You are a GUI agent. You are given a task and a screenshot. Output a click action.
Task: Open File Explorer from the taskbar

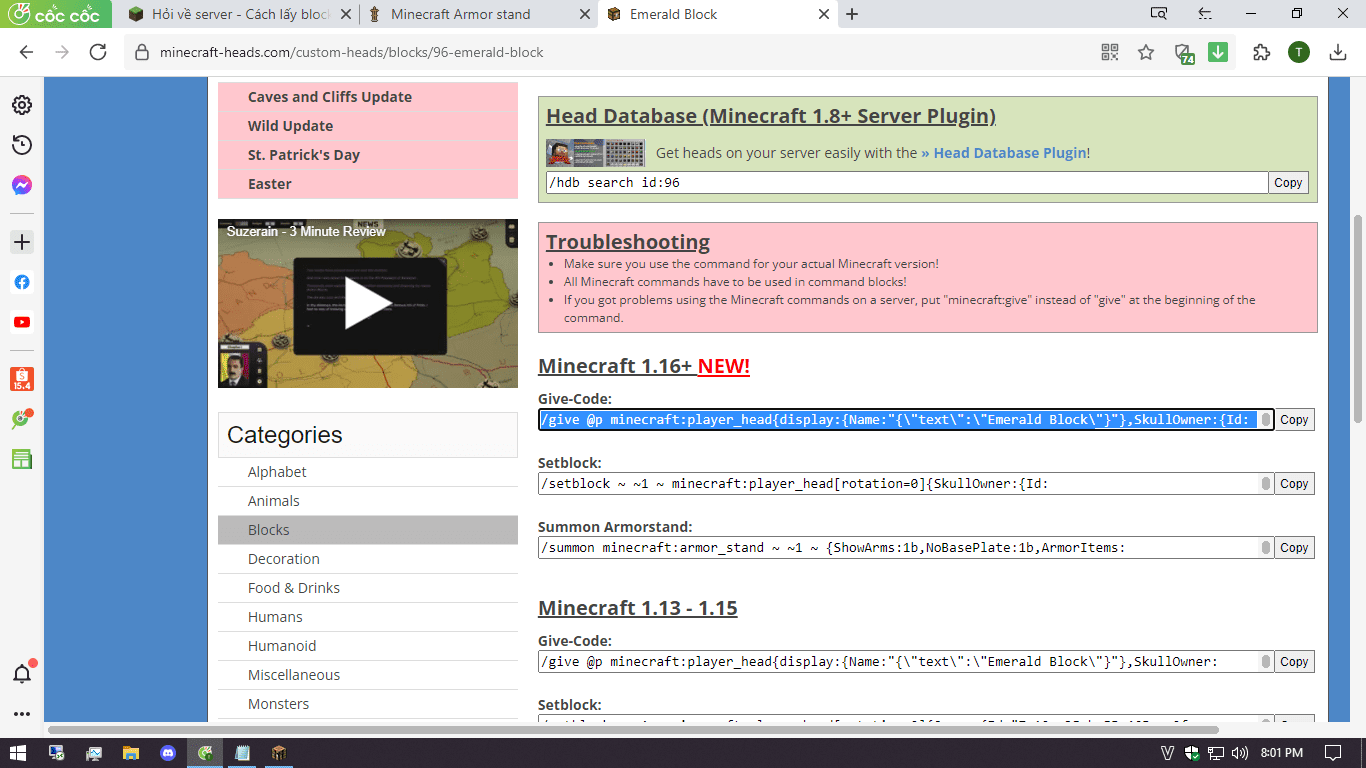click(130, 752)
